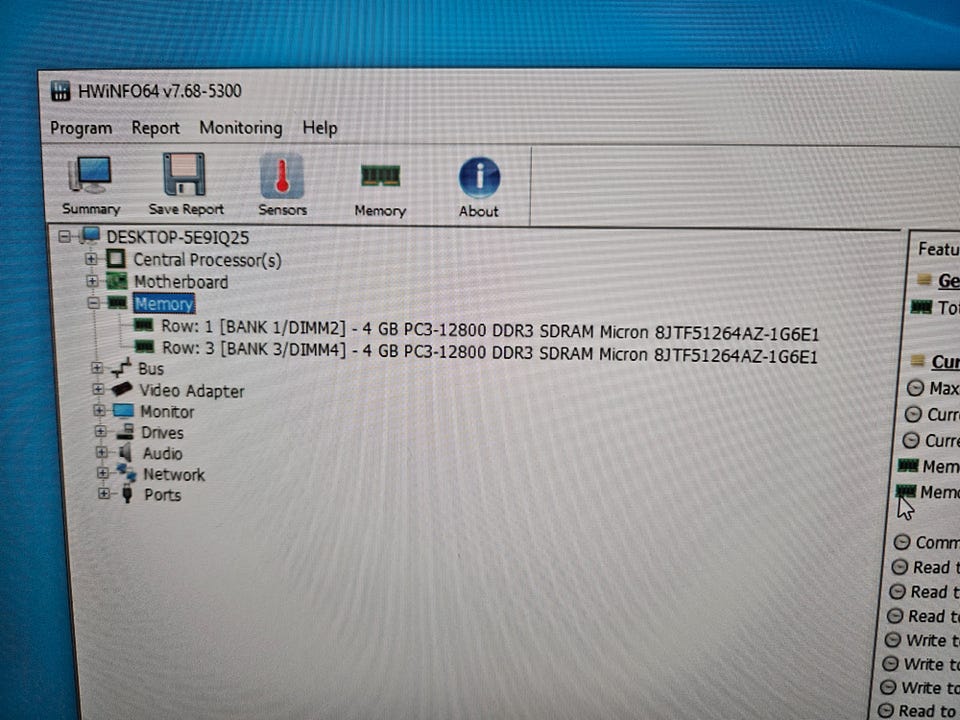Expand the Central Processor(s) node

tap(91, 259)
